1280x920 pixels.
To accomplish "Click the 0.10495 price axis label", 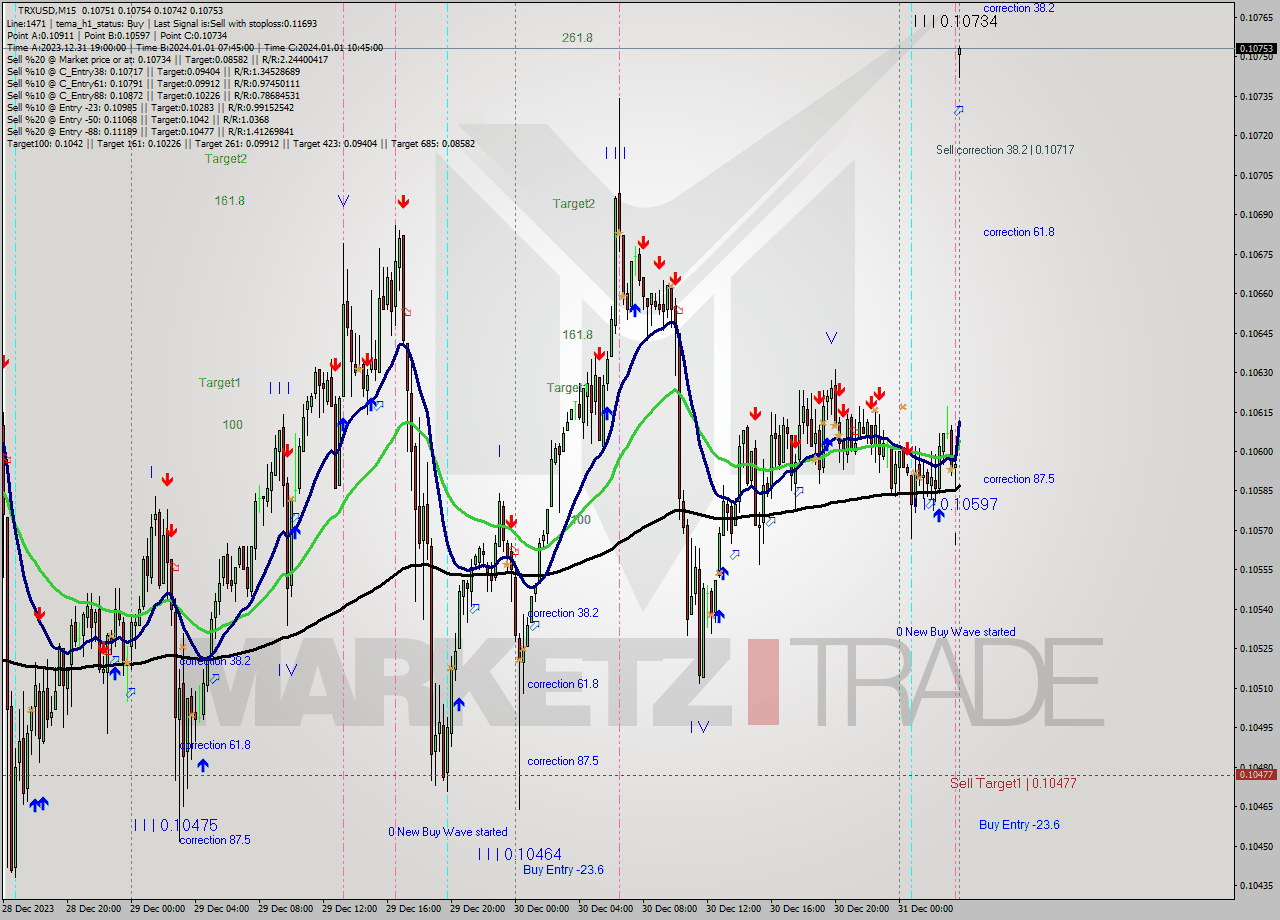I will click(x=1256, y=727).
